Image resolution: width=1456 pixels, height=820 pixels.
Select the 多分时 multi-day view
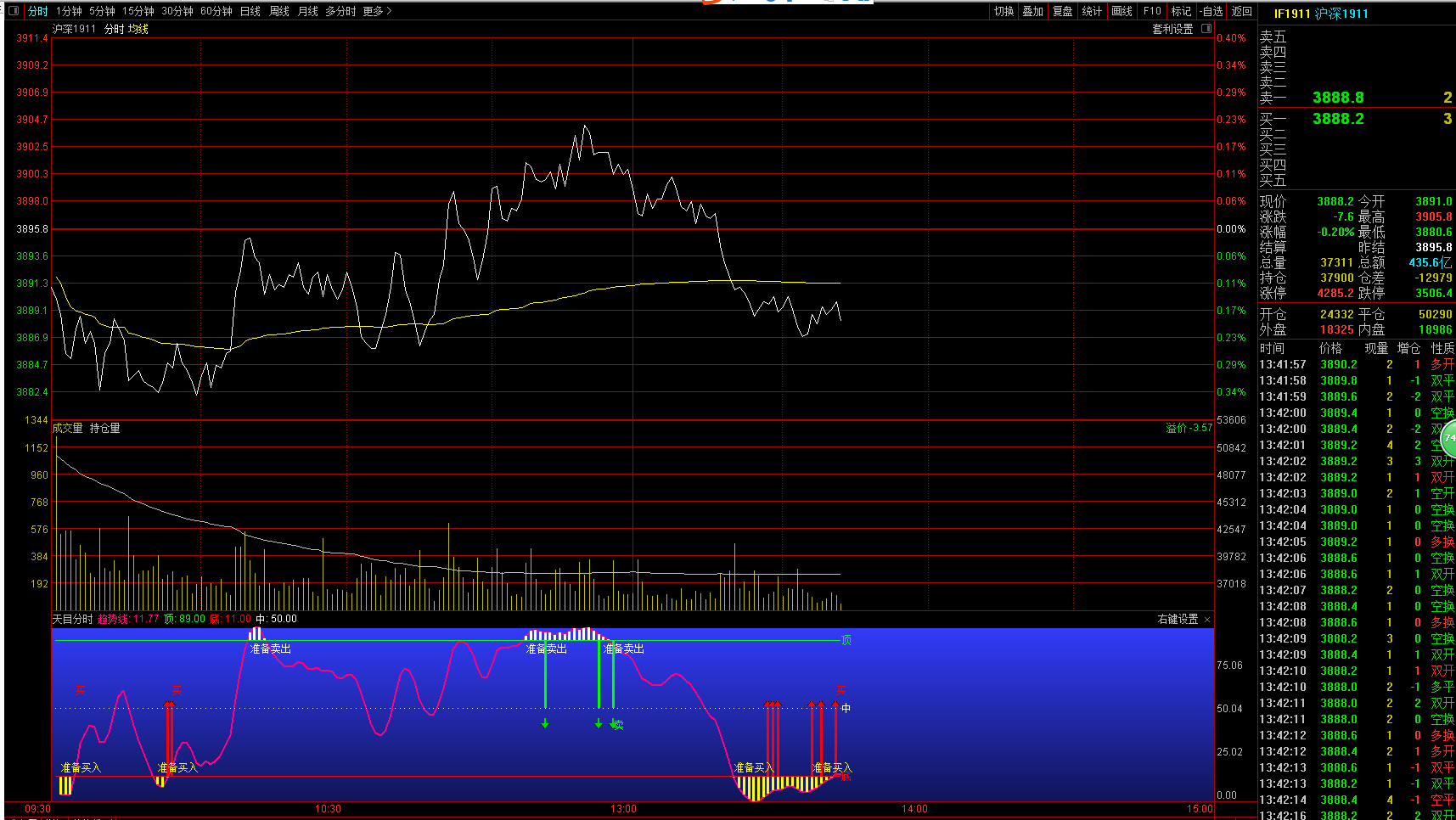340,11
